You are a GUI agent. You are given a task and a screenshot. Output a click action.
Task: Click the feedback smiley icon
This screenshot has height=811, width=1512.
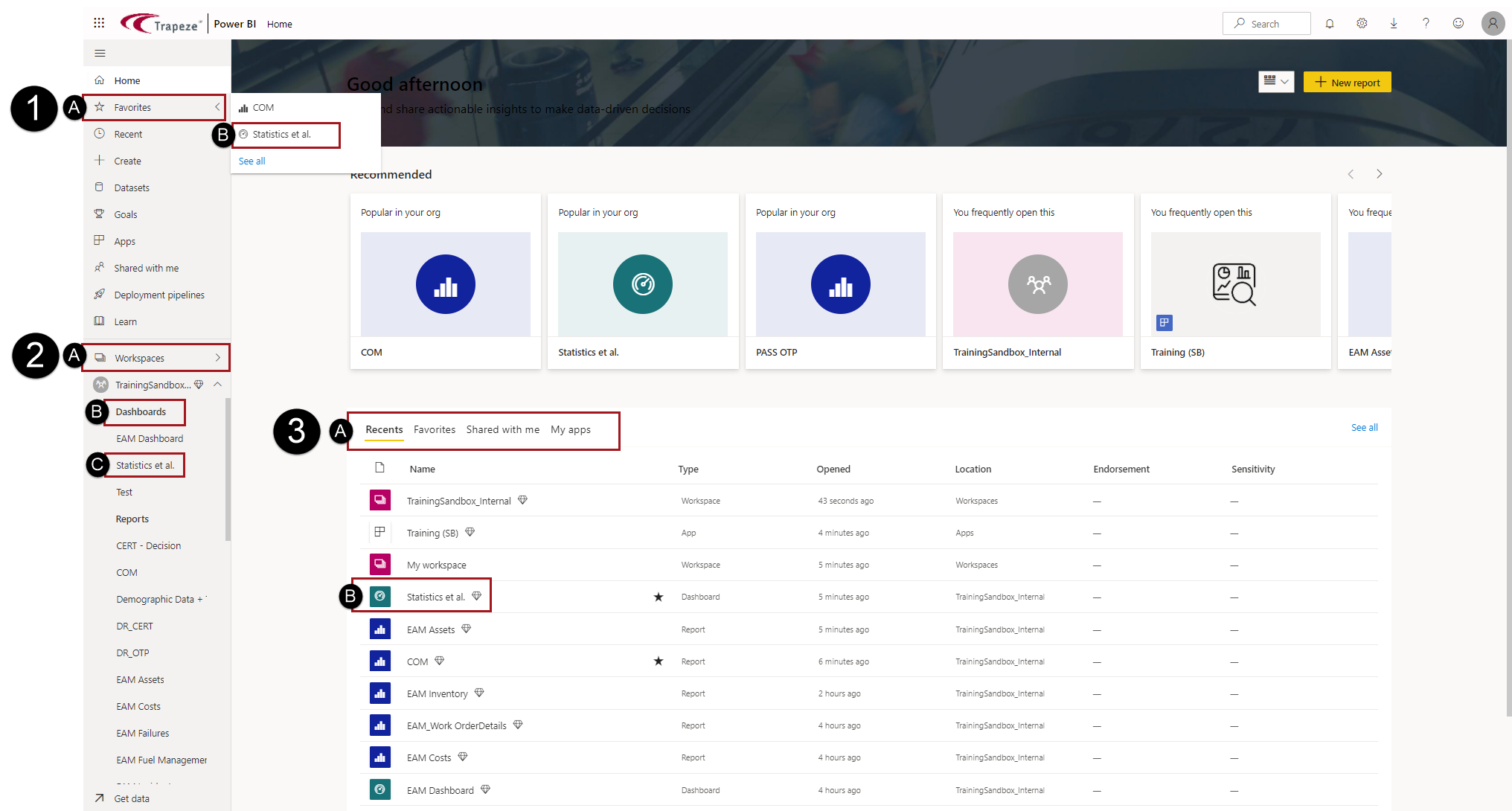(x=1458, y=24)
